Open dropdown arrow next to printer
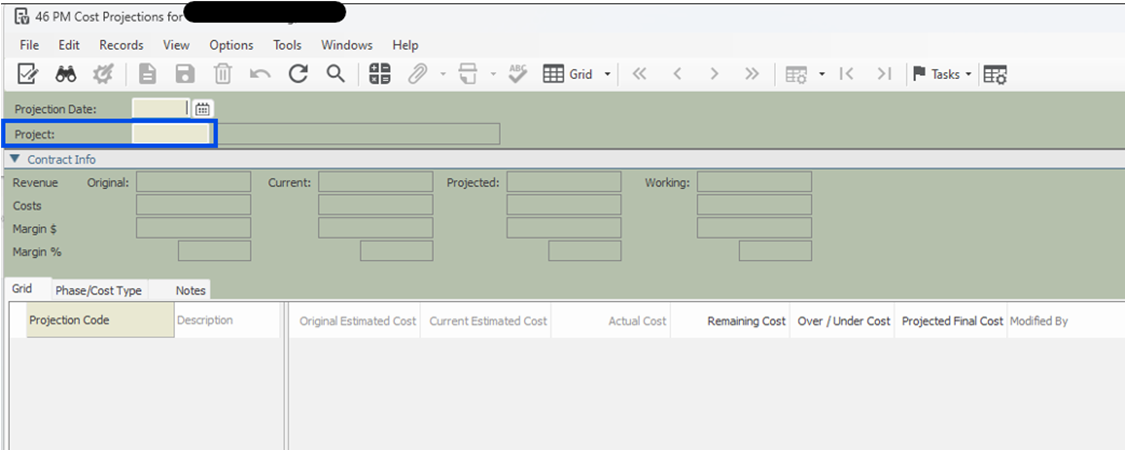Screen dimensions: 1125x450 point(494,75)
